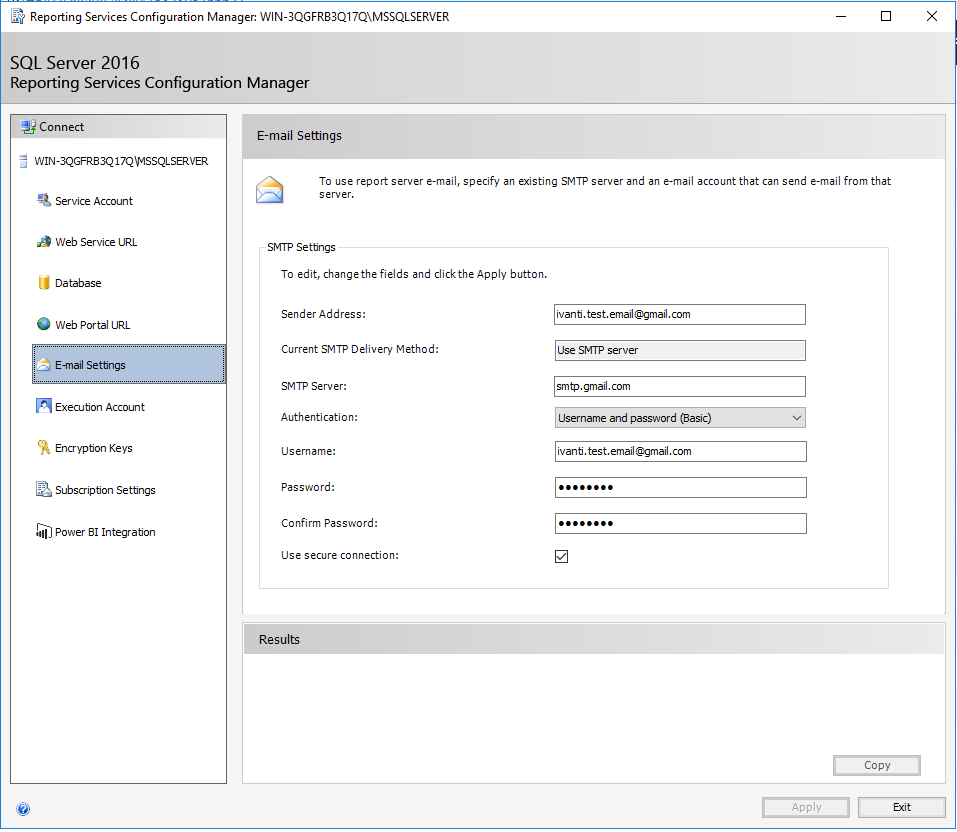This screenshot has width=957, height=832.
Task: Click the disabled Apply button
Action: pos(805,807)
